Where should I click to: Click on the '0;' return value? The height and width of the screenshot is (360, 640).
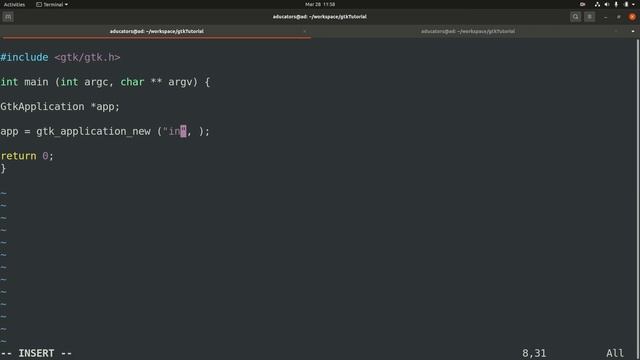(48, 156)
